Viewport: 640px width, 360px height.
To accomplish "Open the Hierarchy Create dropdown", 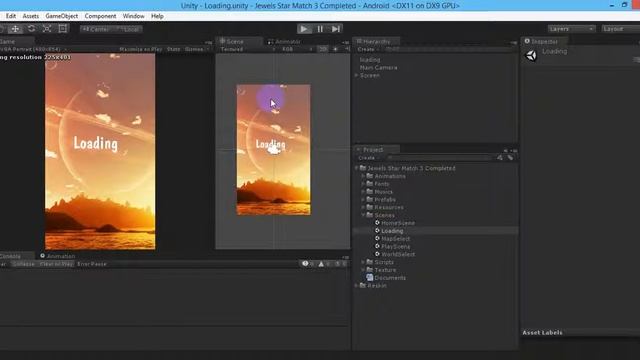I will 368,49.
